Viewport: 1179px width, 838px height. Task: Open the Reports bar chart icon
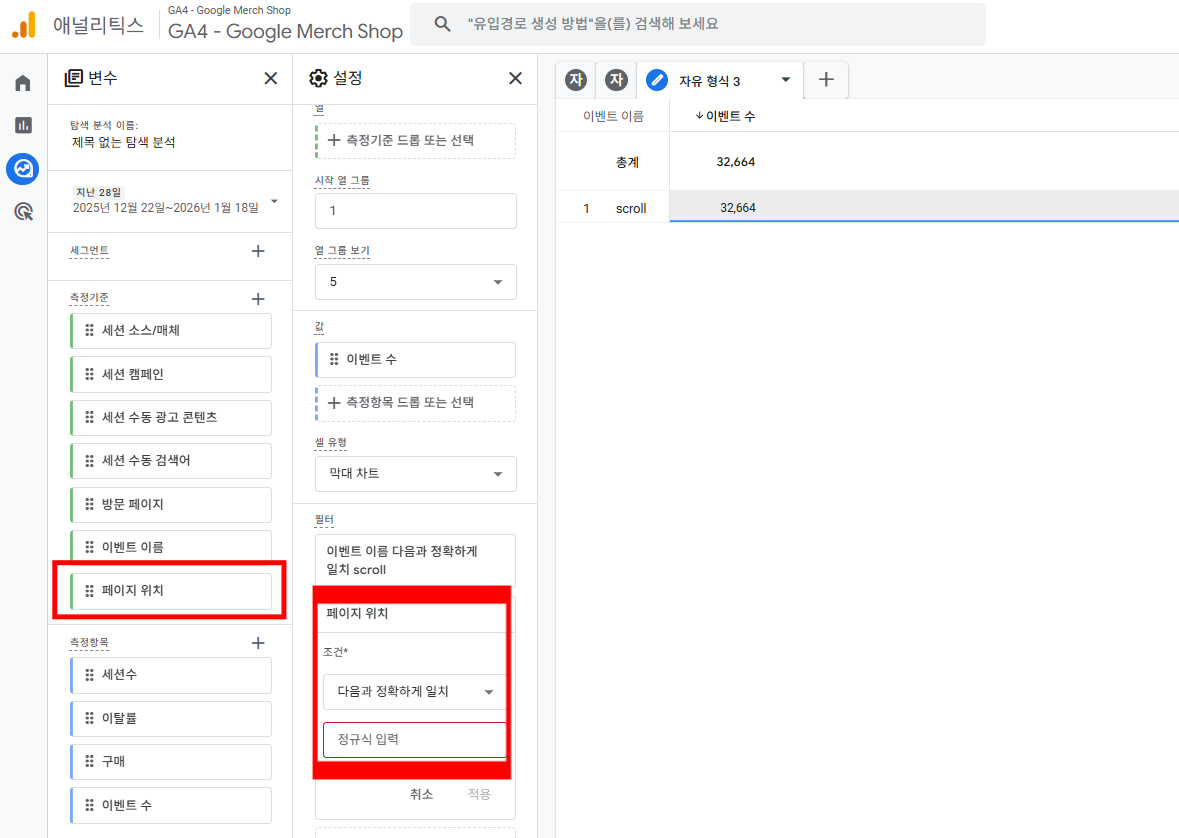point(23,125)
